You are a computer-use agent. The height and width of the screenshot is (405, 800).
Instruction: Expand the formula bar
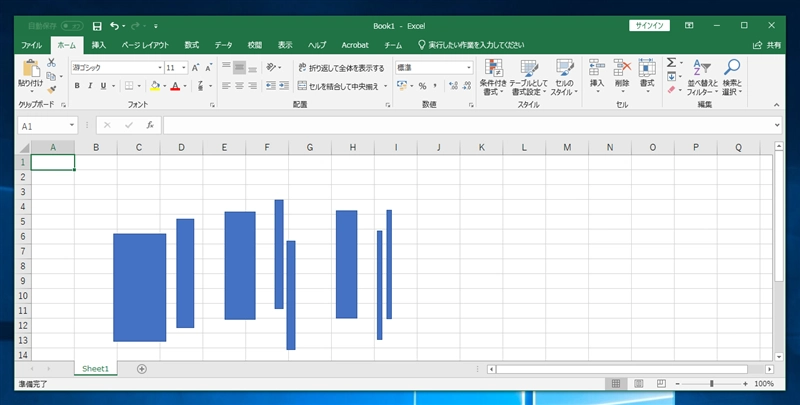click(x=777, y=125)
